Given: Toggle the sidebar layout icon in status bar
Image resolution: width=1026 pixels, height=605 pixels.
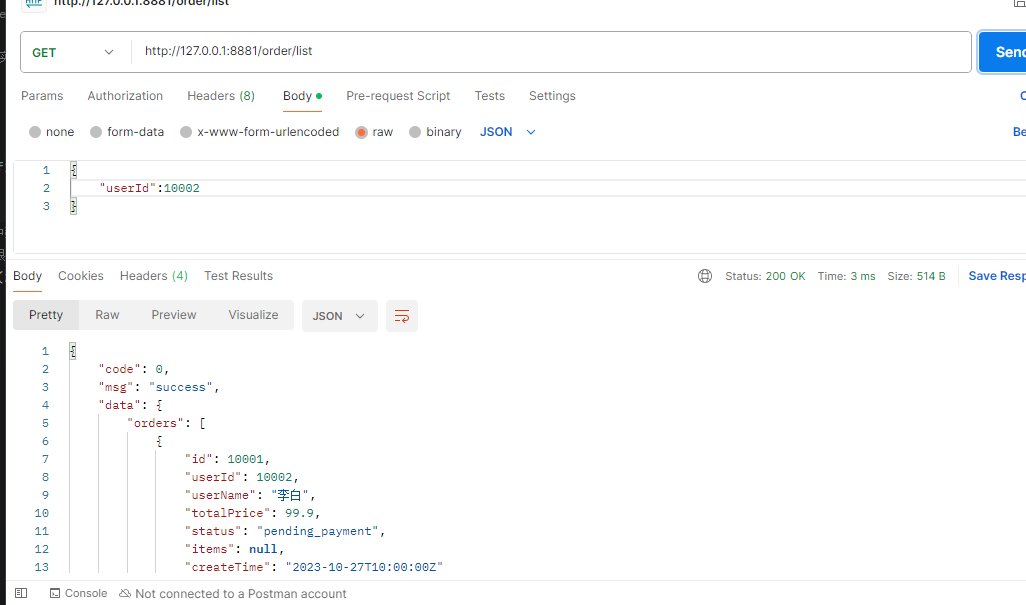Looking at the screenshot, I should pyautogui.click(x=21, y=593).
